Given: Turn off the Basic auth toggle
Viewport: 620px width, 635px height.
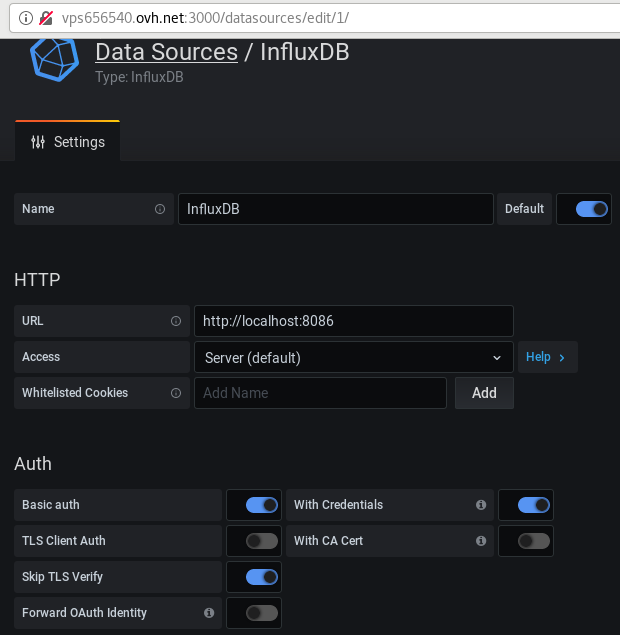Looking at the screenshot, I should [262, 505].
